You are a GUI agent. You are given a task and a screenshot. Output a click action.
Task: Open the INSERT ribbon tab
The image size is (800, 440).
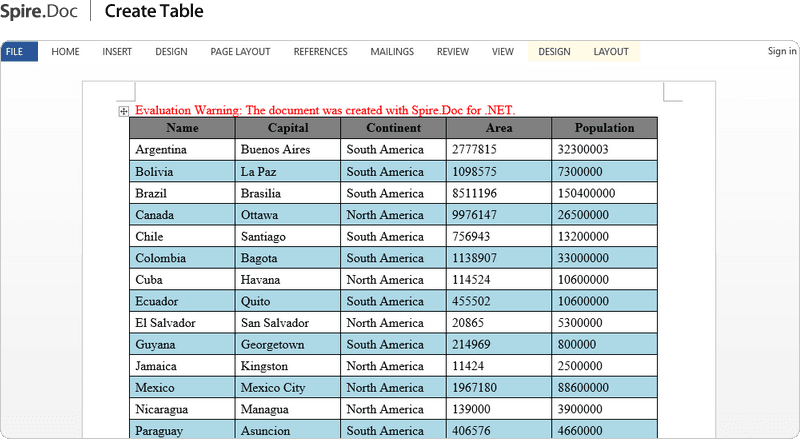click(x=117, y=52)
